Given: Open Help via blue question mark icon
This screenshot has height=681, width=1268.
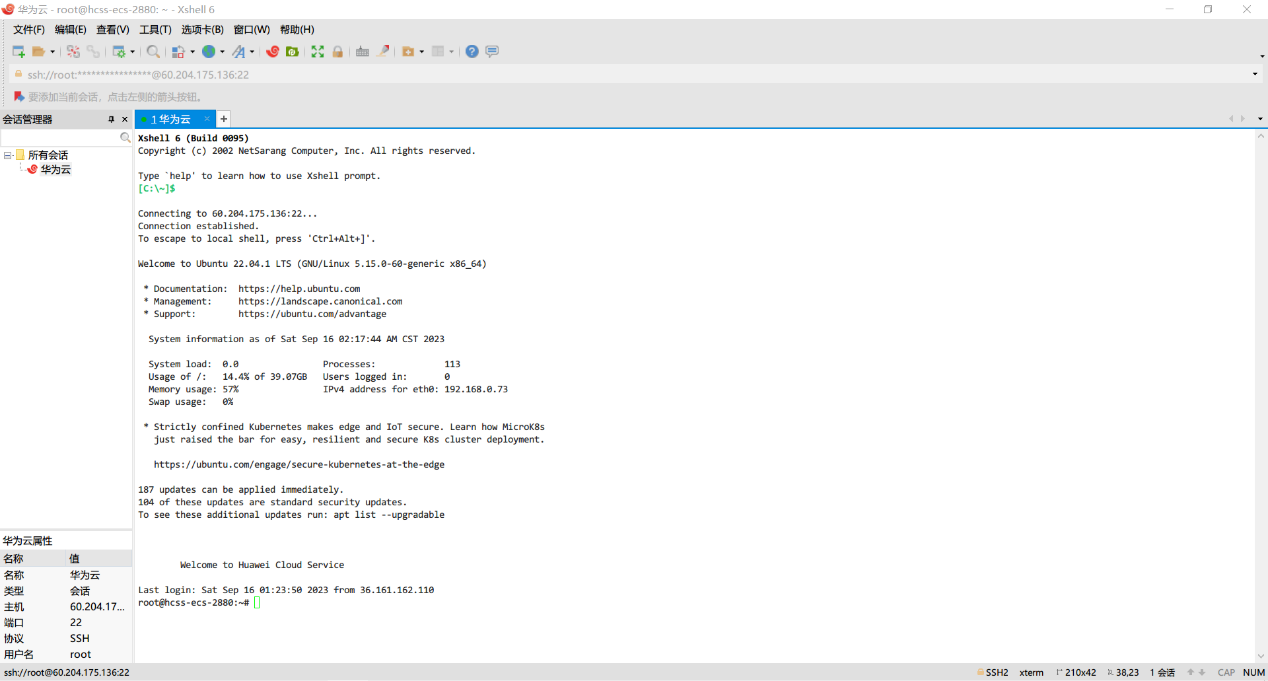Looking at the screenshot, I should point(472,51).
